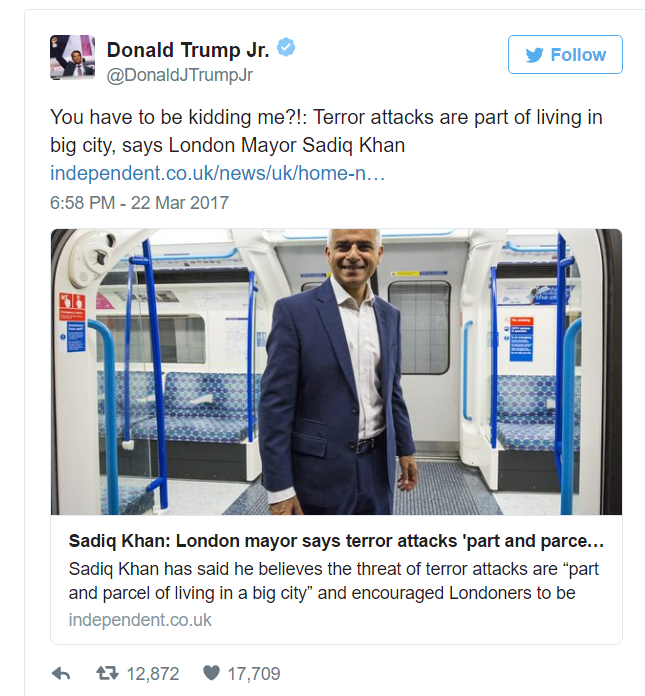Viewport: 645px width, 696px height.
Task: View the 12,872 retweets count
Action: pyautogui.click(x=153, y=674)
